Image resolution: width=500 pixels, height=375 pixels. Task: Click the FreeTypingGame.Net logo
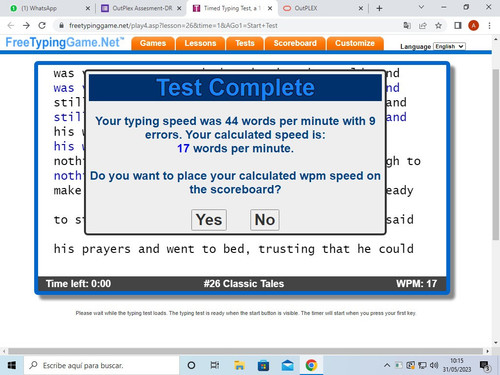pyautogui.click(x=65, y=43)
